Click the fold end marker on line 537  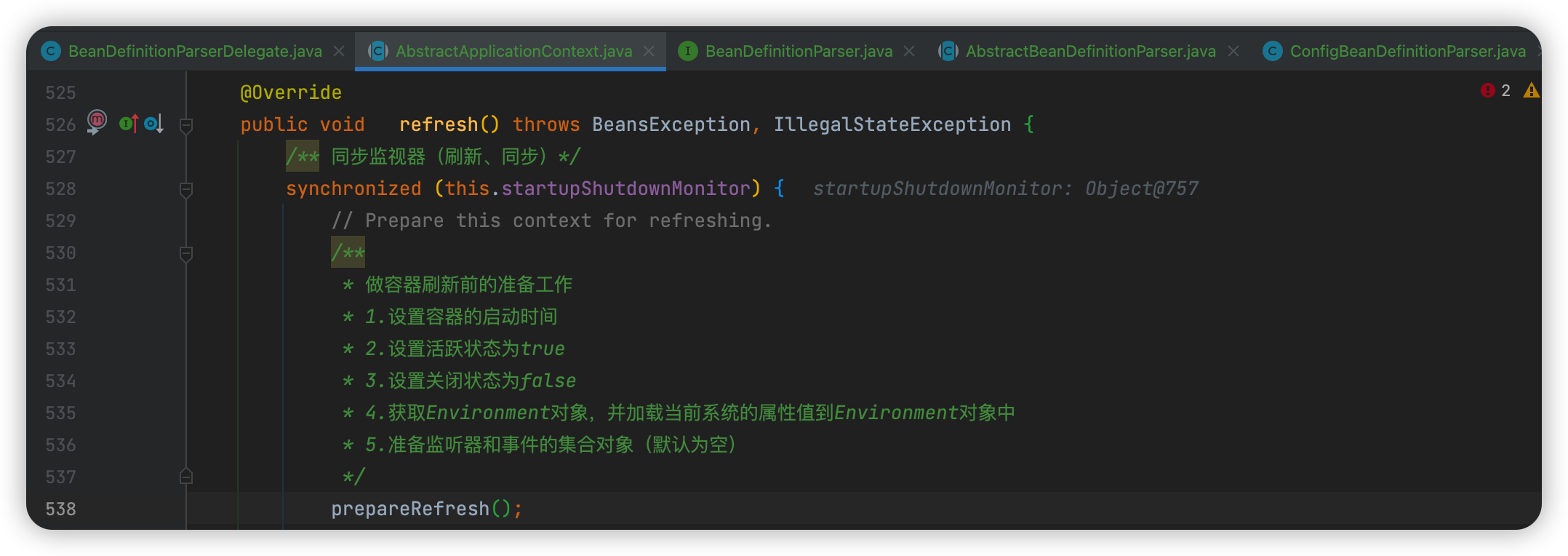[186, 477]
